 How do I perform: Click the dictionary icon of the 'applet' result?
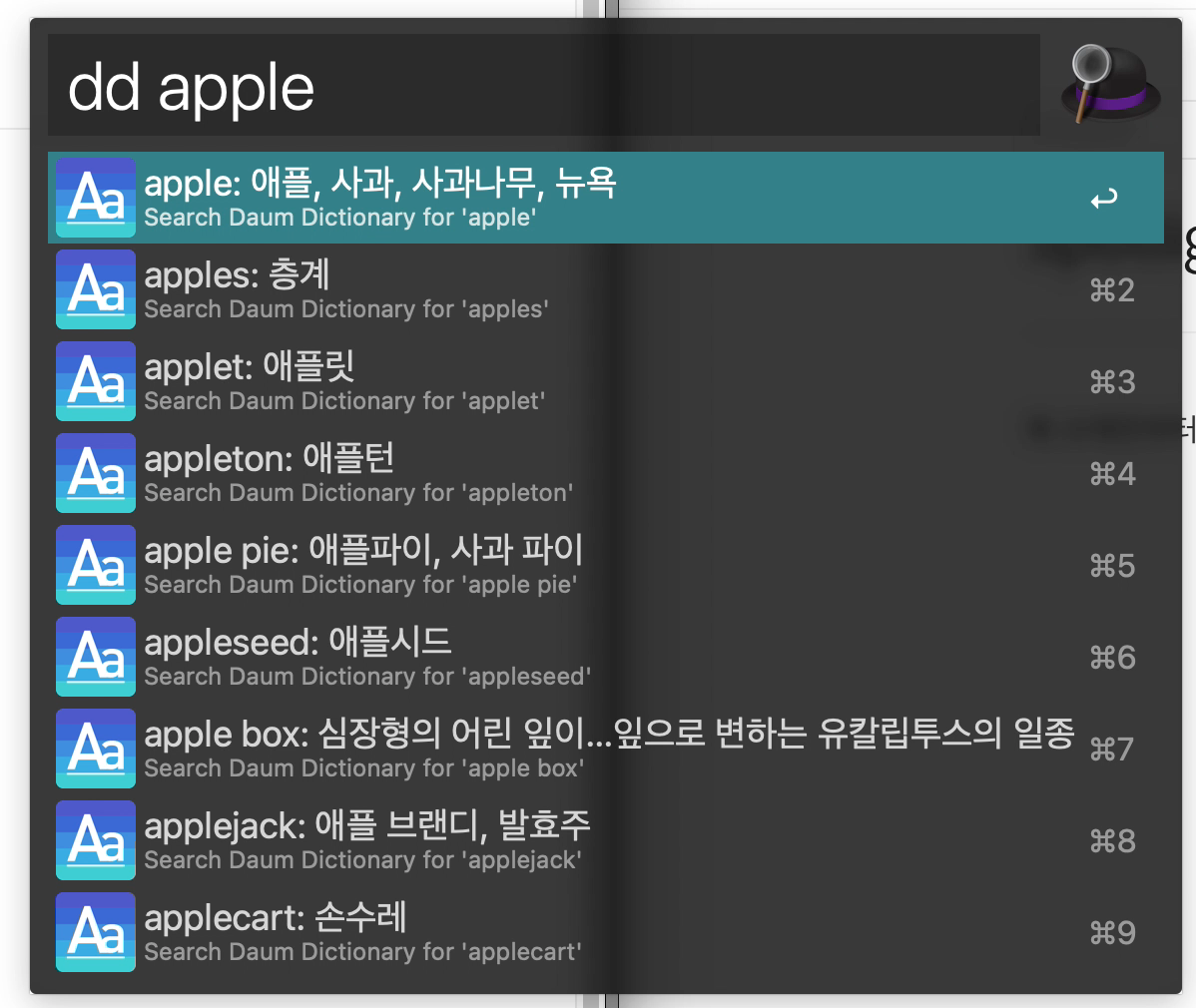96,381
